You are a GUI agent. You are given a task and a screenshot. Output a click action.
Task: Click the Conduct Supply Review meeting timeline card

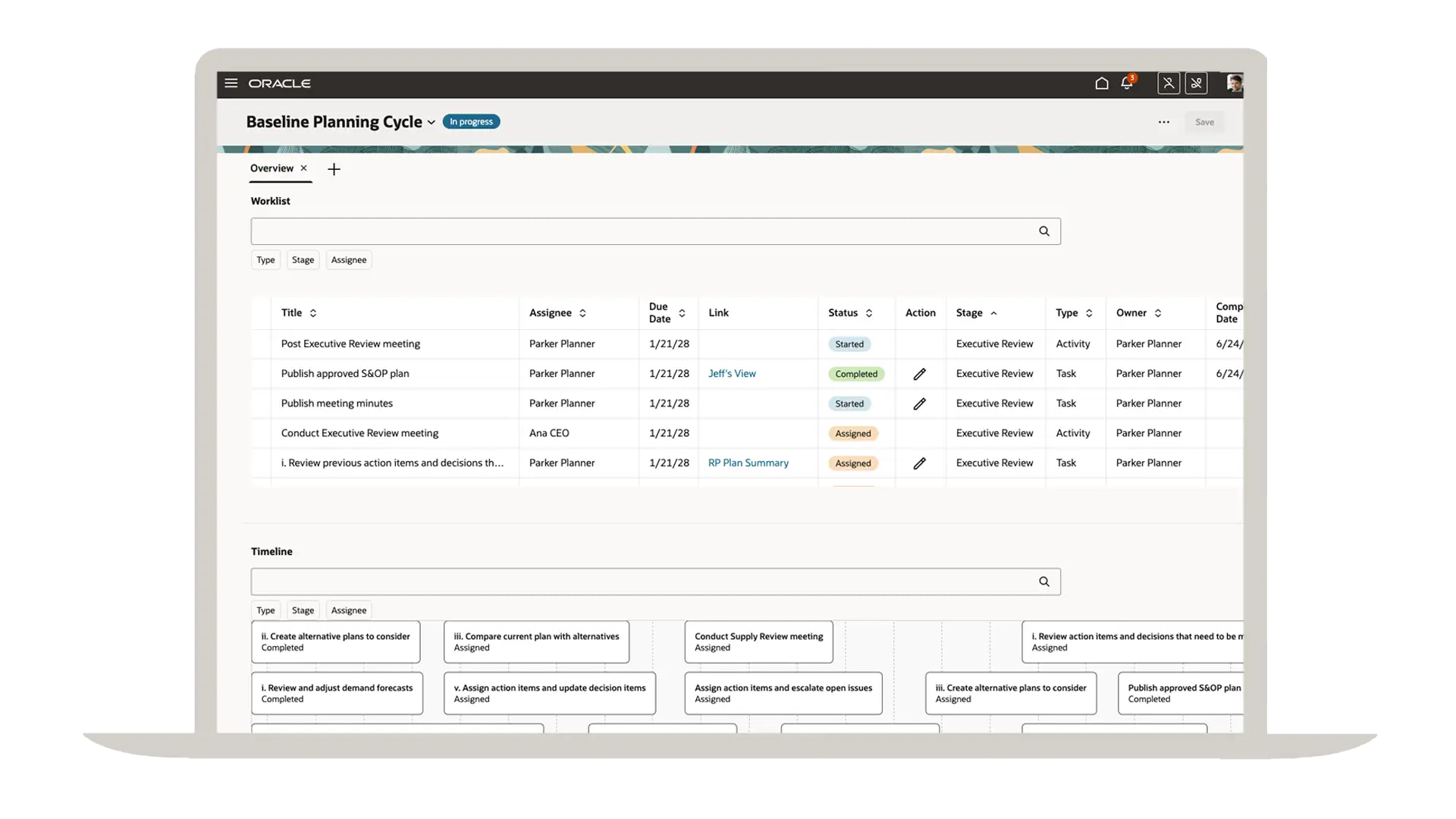click(758, 642)
